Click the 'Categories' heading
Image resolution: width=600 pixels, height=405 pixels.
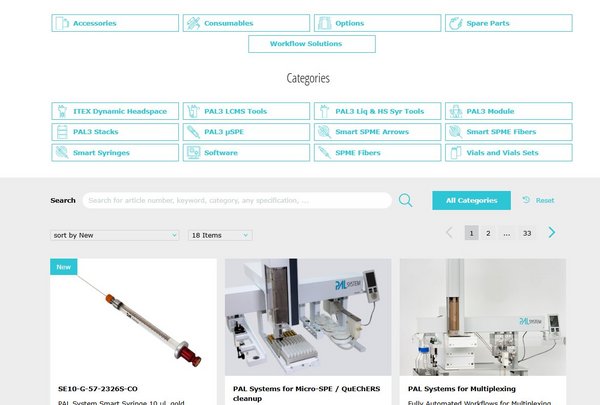tap(308, 78)
